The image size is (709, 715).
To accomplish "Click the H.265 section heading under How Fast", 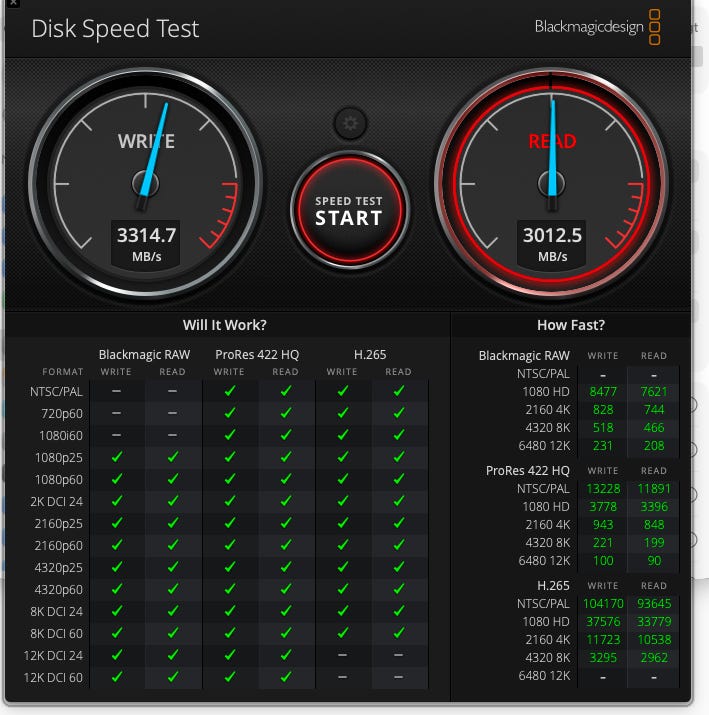I will coord(553,585).
